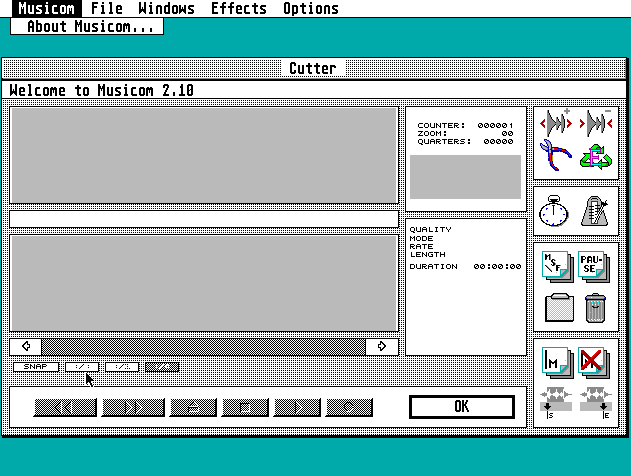Select the first snap ratio option
The height and width of the screenshot is (476, 631).
(82, 367)
